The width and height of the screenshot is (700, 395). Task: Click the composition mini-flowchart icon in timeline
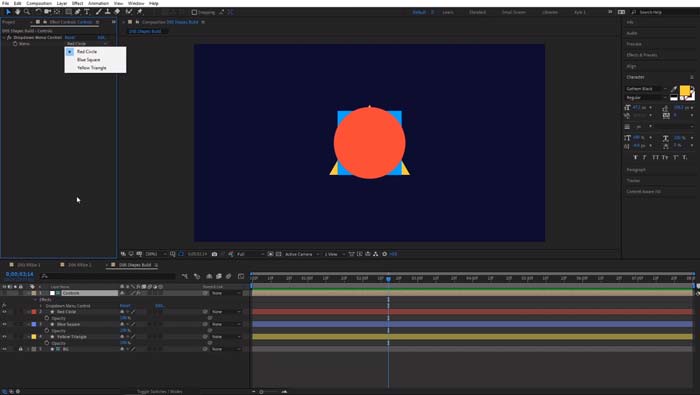185,276
